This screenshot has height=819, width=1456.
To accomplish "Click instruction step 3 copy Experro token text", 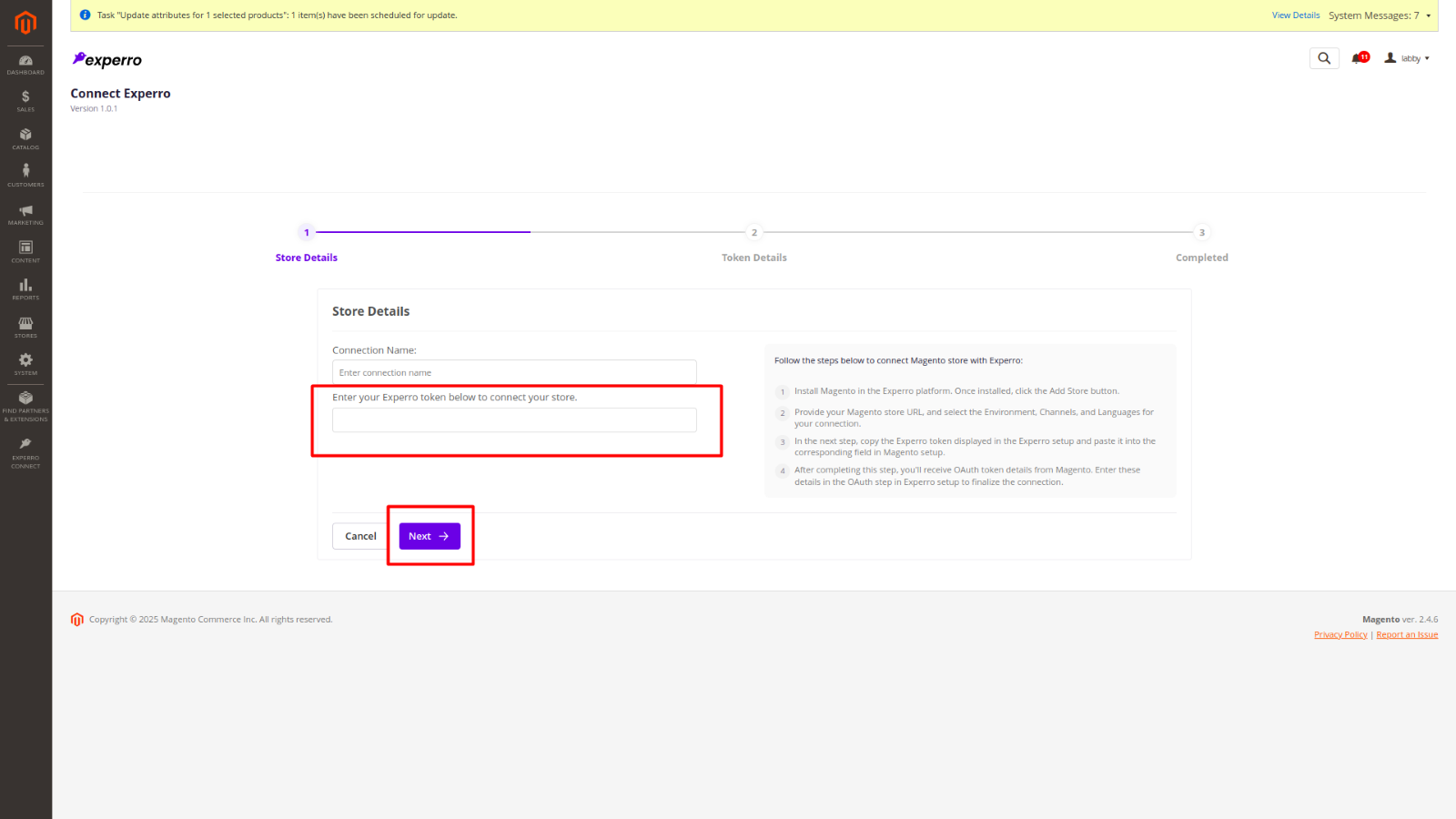I will coord(975,447).
